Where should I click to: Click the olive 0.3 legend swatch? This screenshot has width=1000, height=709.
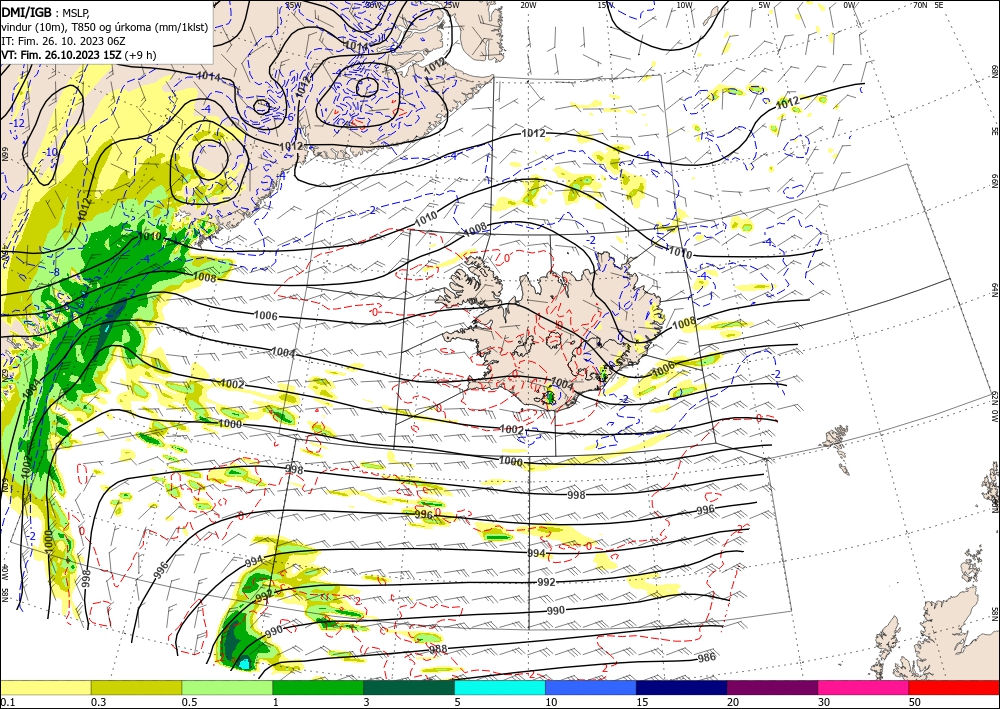click(136, 687)
